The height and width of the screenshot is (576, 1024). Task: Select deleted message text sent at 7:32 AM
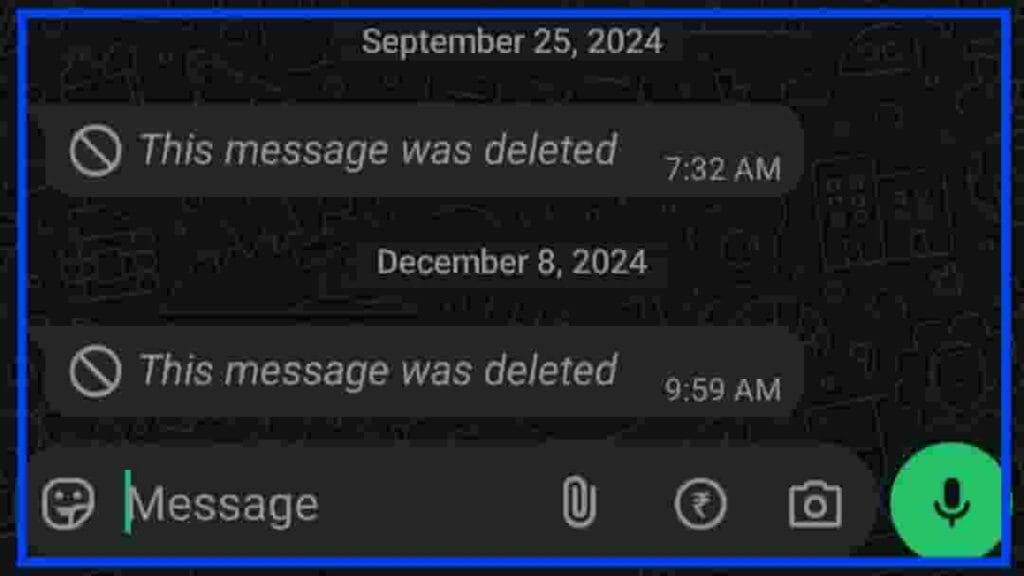[x=378, y=150]
